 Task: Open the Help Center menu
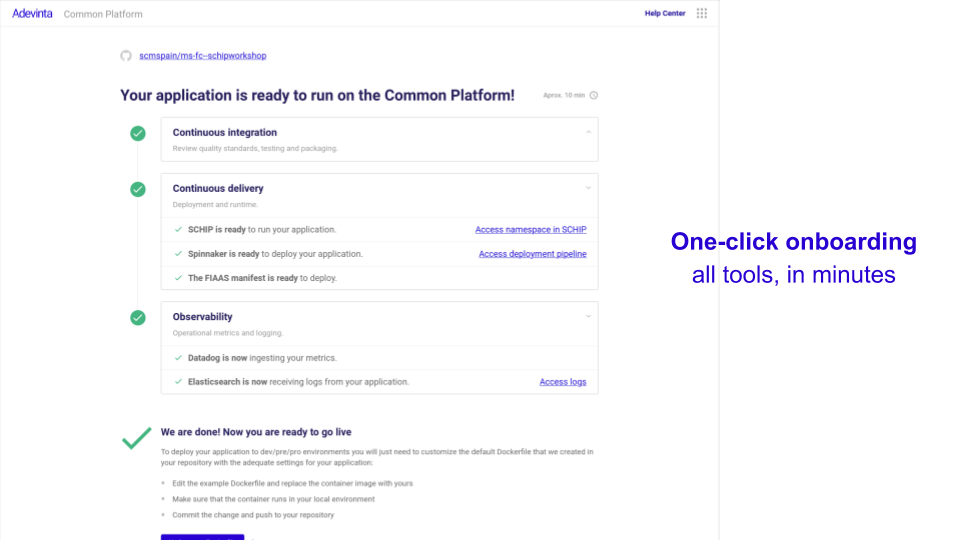665,14
